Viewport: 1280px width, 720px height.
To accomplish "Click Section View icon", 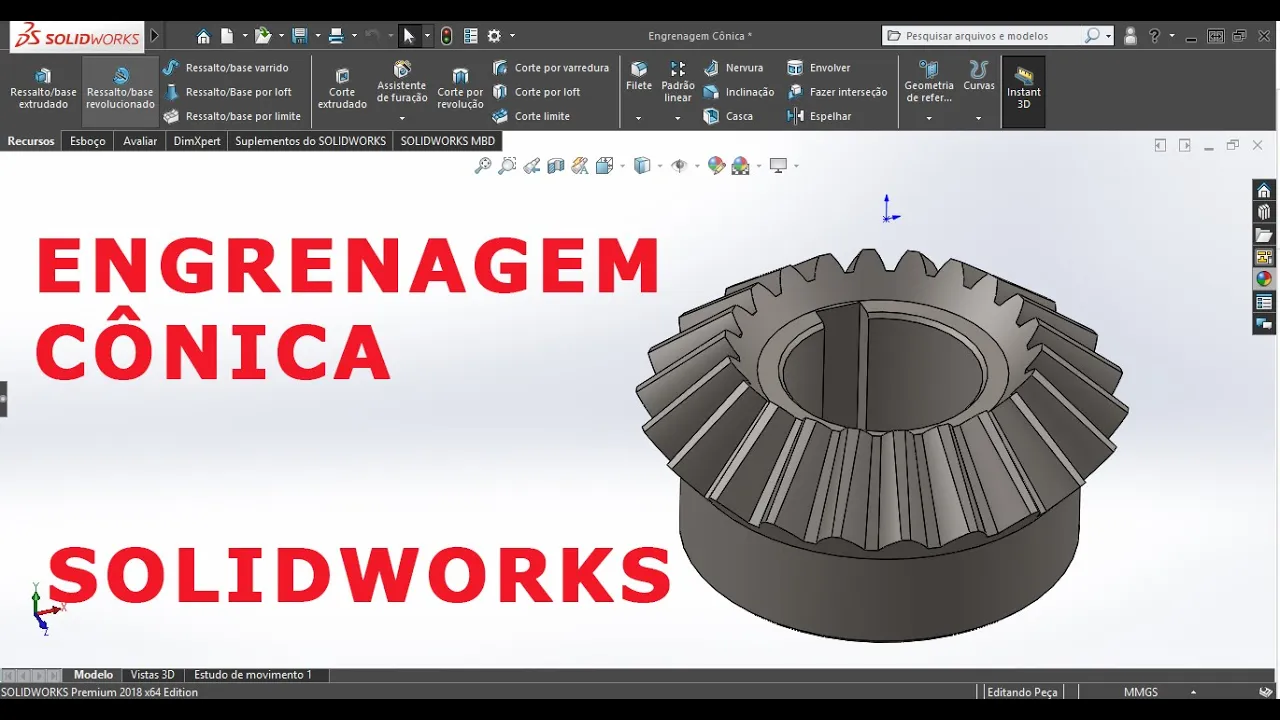I will click(556, 166).
